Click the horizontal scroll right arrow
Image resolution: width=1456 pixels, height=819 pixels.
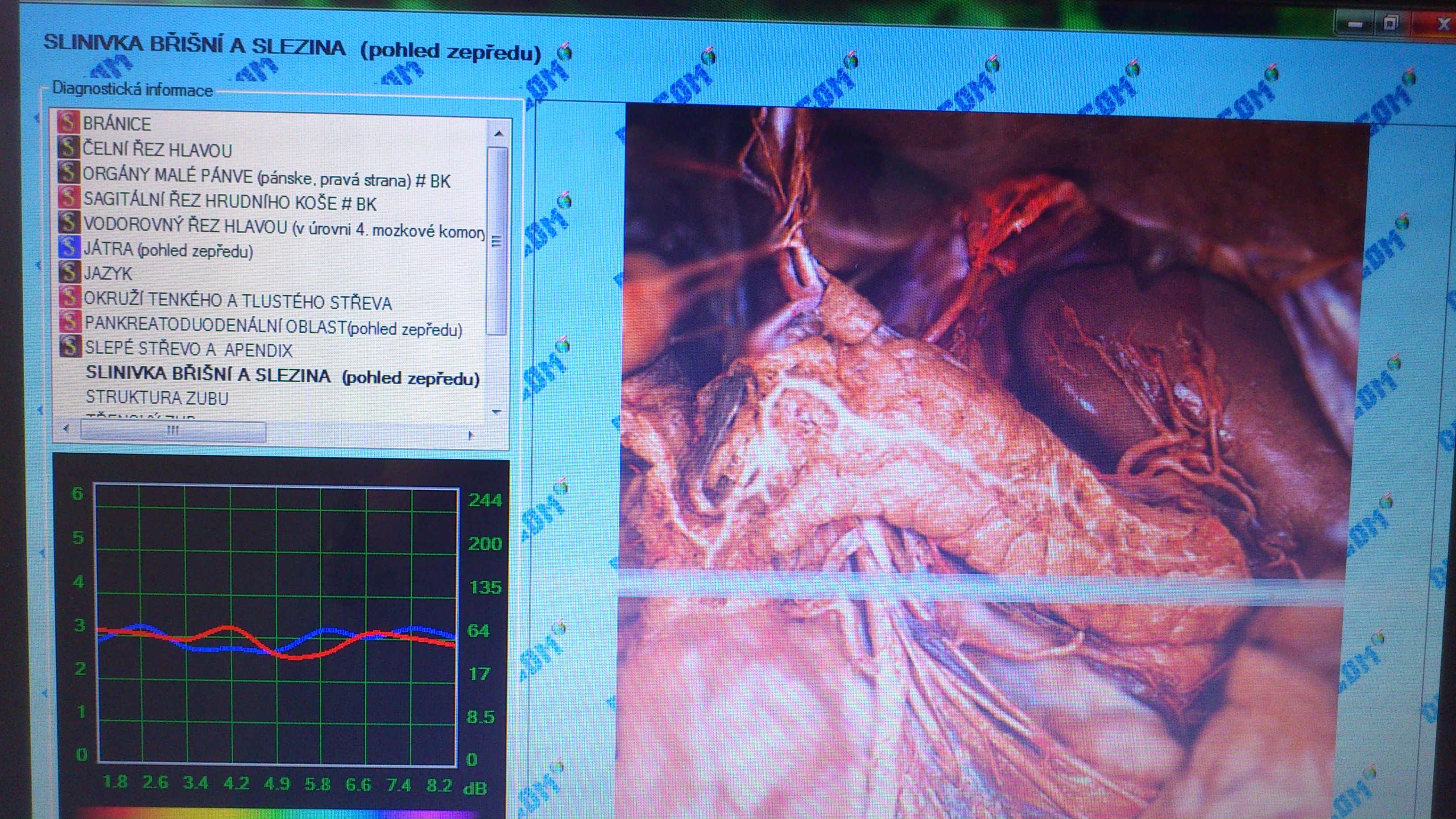pyautogui.click(x=470, y=435)
